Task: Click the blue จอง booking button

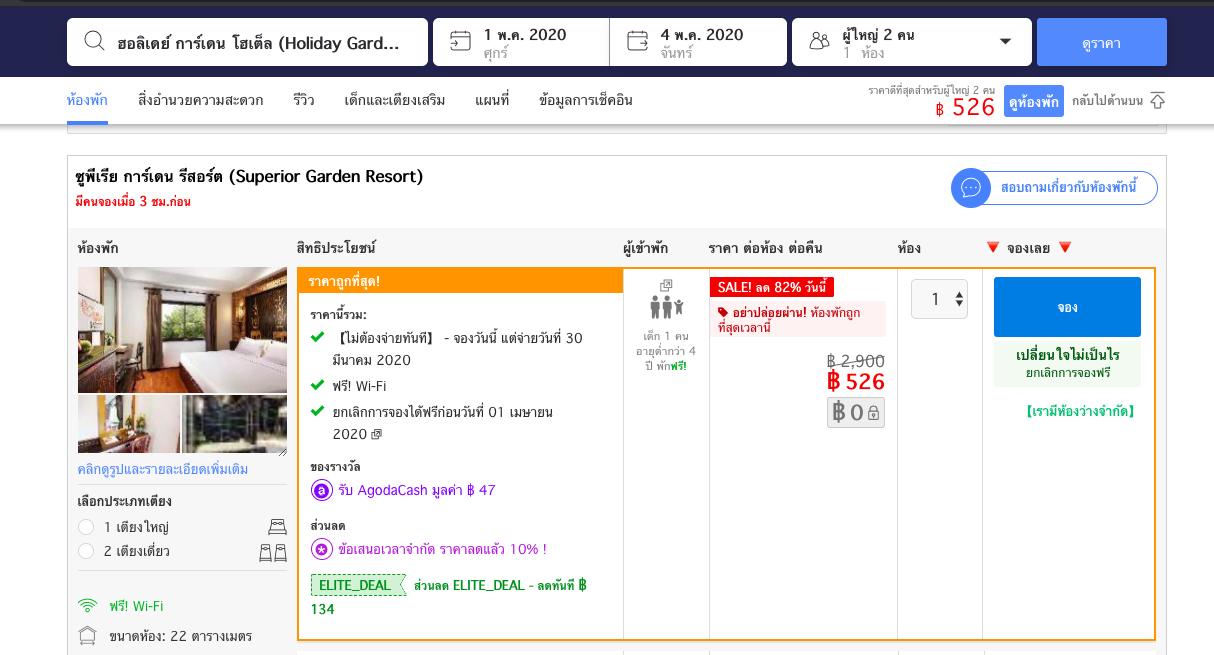Action: (x=1066, y=307)
